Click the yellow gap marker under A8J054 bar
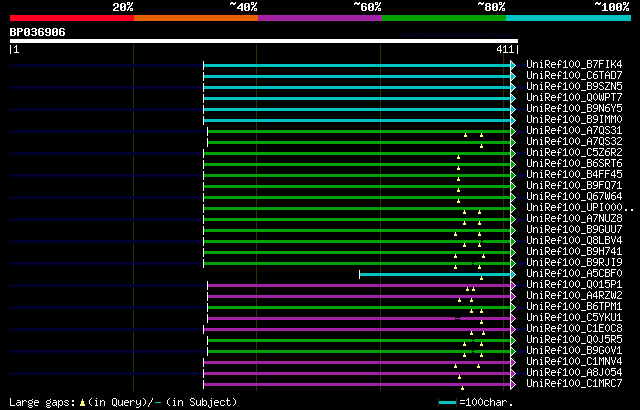 point(460,377)
